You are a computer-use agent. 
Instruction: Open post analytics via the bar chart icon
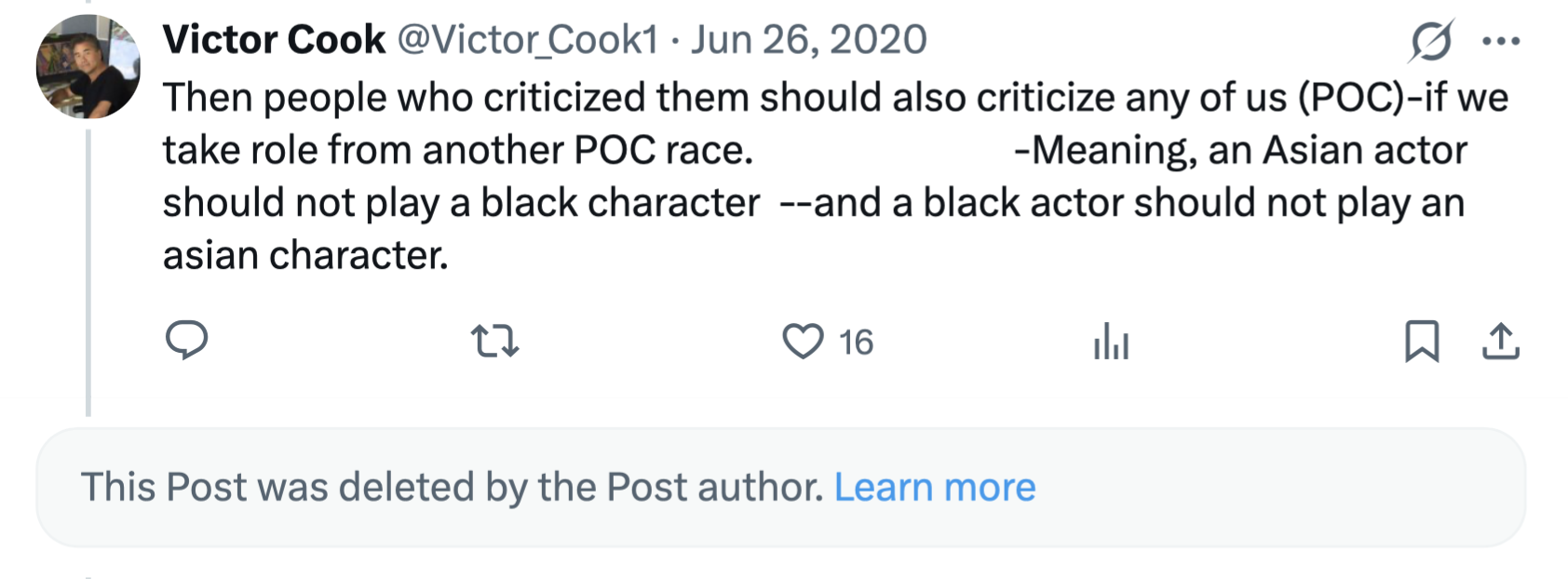tap(1111, 342)
